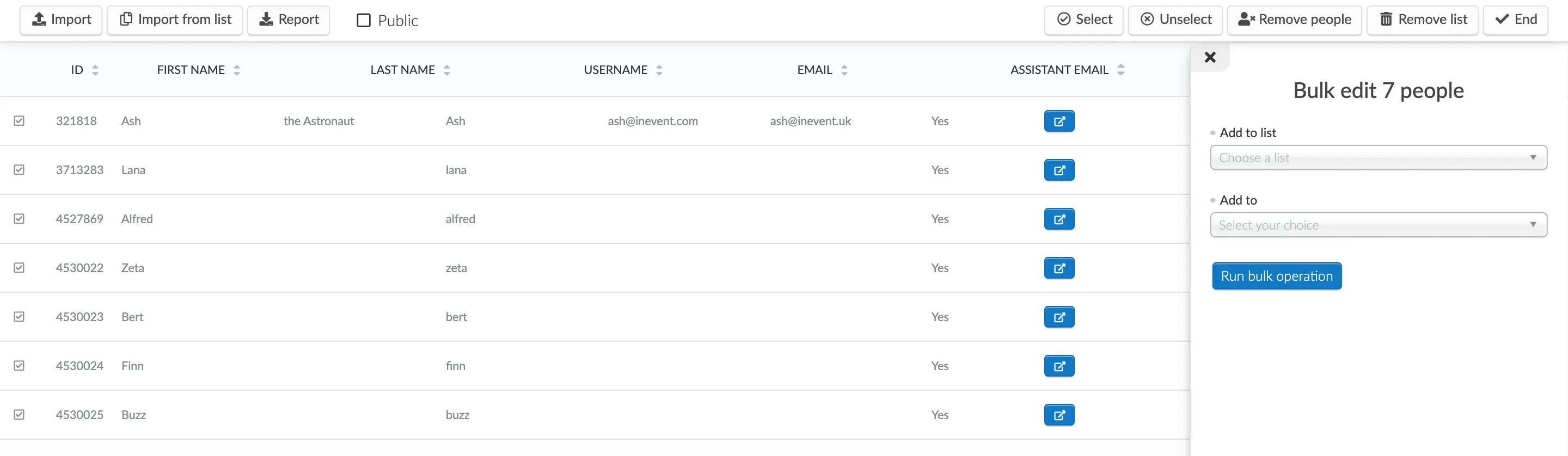1568x456 pixels.
Task: Open the Select your choice dropdown
Action: 1378,225
